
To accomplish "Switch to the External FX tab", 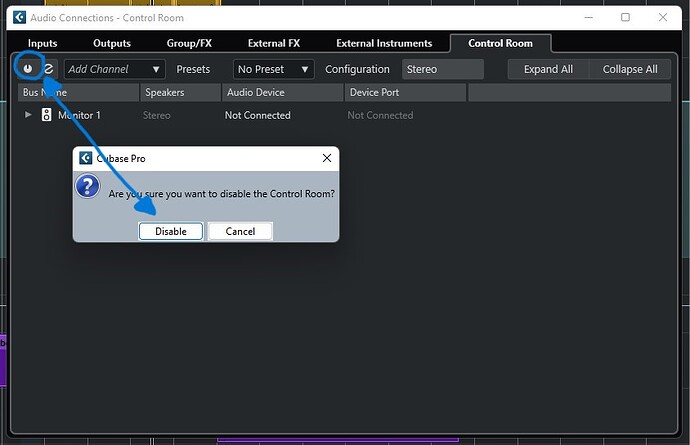I will 274,43.
